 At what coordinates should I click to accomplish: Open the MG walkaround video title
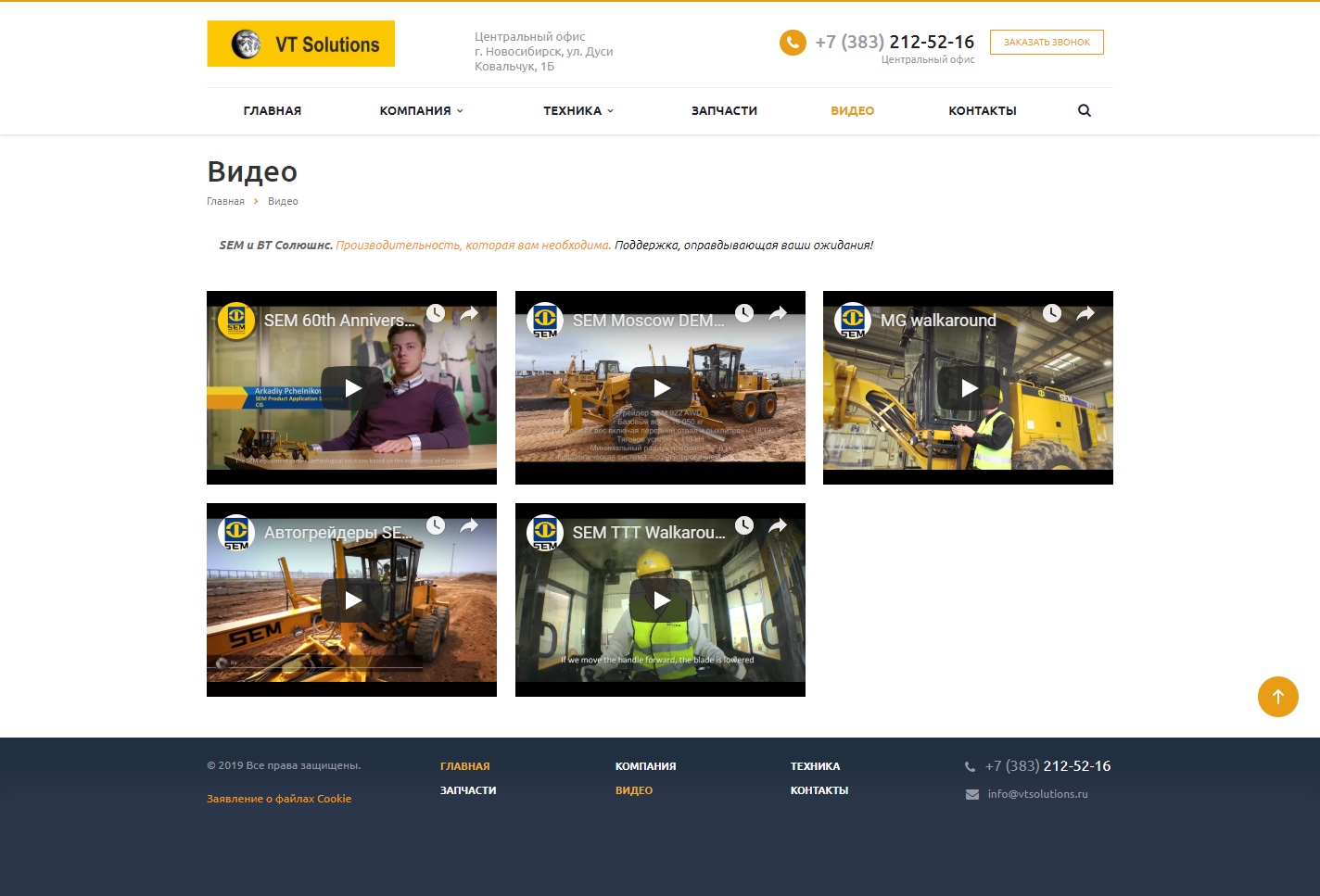(x=938, y=321)
